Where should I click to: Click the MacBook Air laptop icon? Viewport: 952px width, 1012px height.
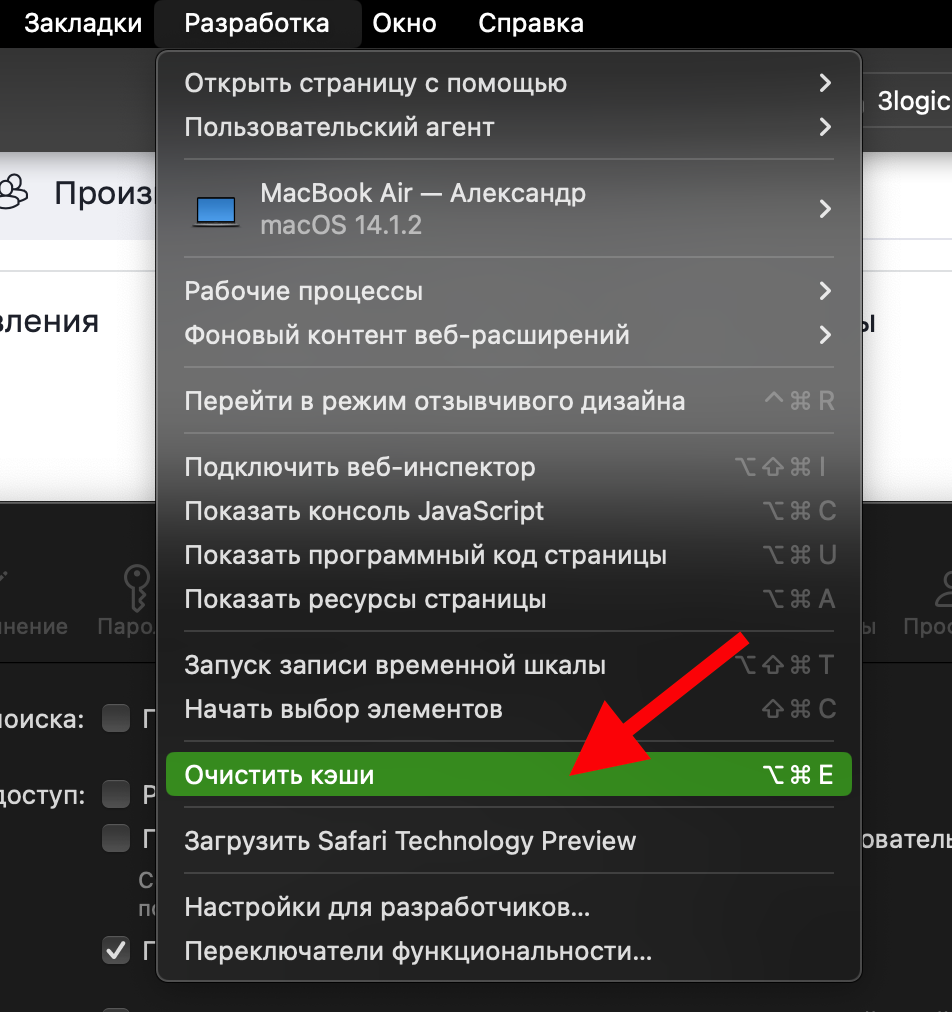coord(216,209)
